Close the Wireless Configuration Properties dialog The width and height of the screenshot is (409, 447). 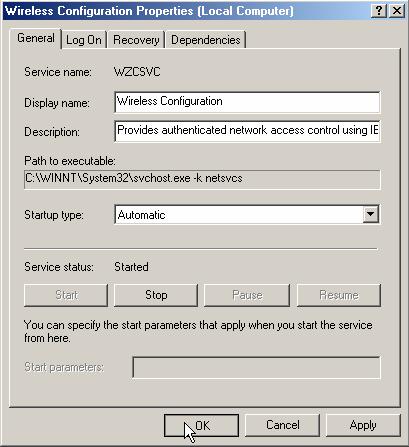point(397,11)
